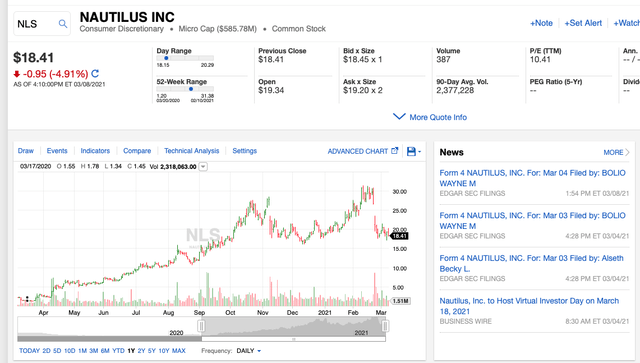Image resolution: width=640 pixels, height=363 pixels.
Task: Open Advanced Chart pop-out icon
Action: point(394,151)
